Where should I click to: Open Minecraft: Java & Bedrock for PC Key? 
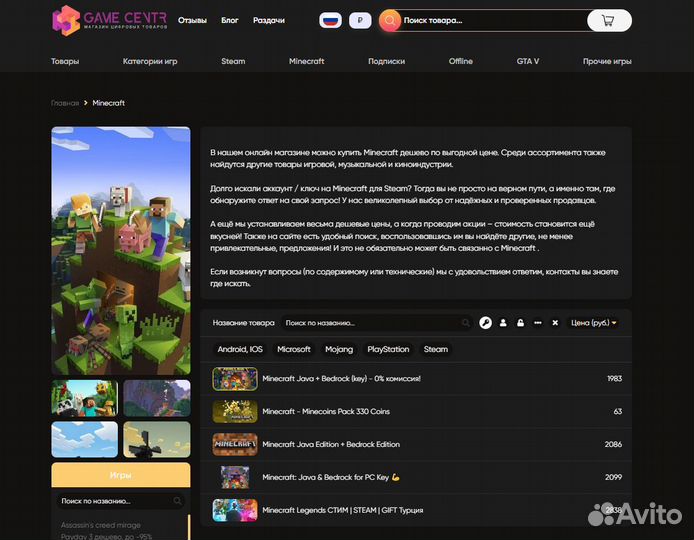click(331, 477)
